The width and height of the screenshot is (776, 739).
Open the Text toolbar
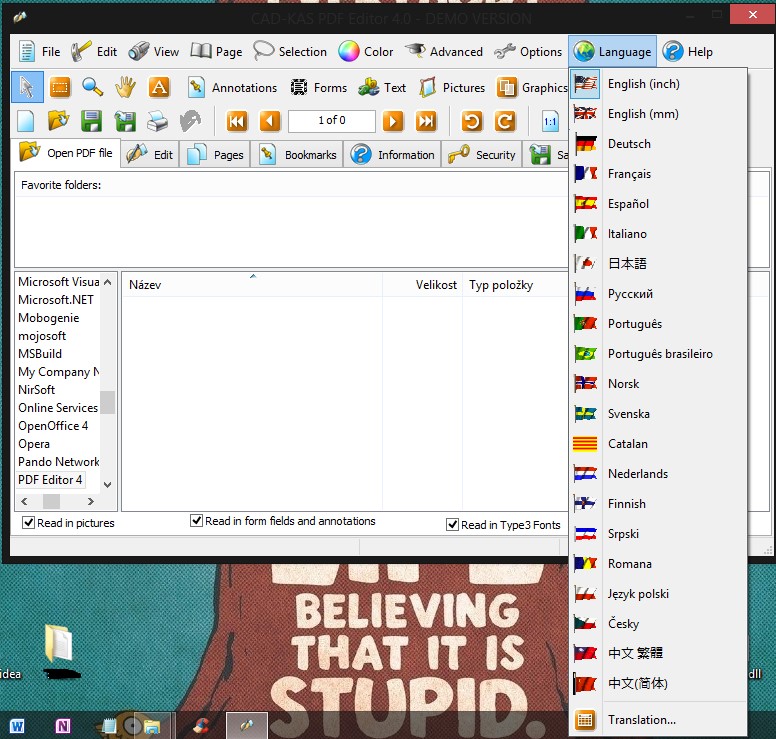382,88
